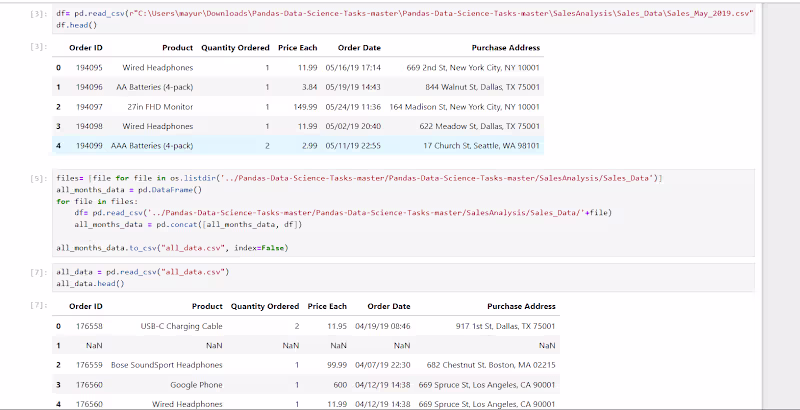Click the date cell 05/11/19 22:55
This screenshot has height=410, width=800.
point(353,146)
